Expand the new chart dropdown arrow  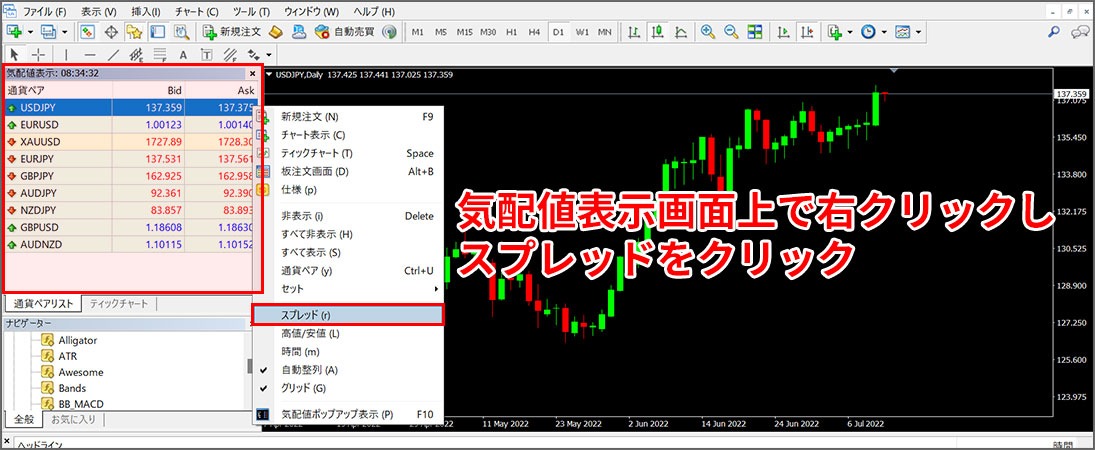30,31
